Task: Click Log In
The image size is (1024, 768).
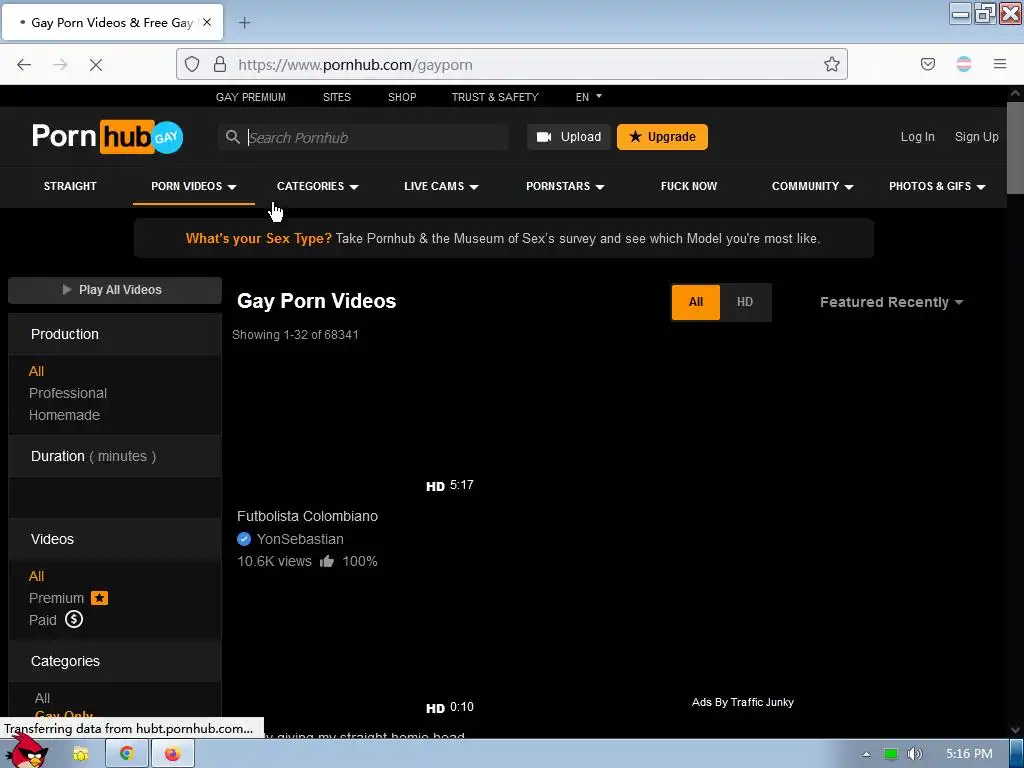Action: click(918, 136)
